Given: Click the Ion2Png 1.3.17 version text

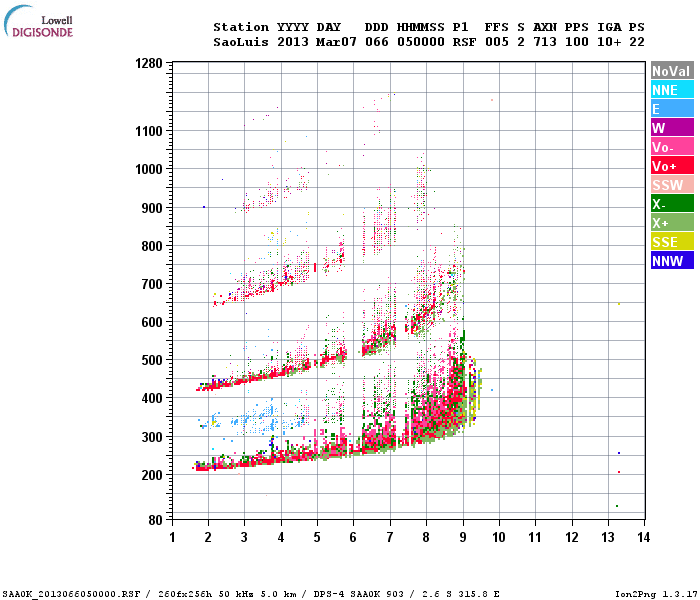Looking at the screenshot, I should click(656, 594).
